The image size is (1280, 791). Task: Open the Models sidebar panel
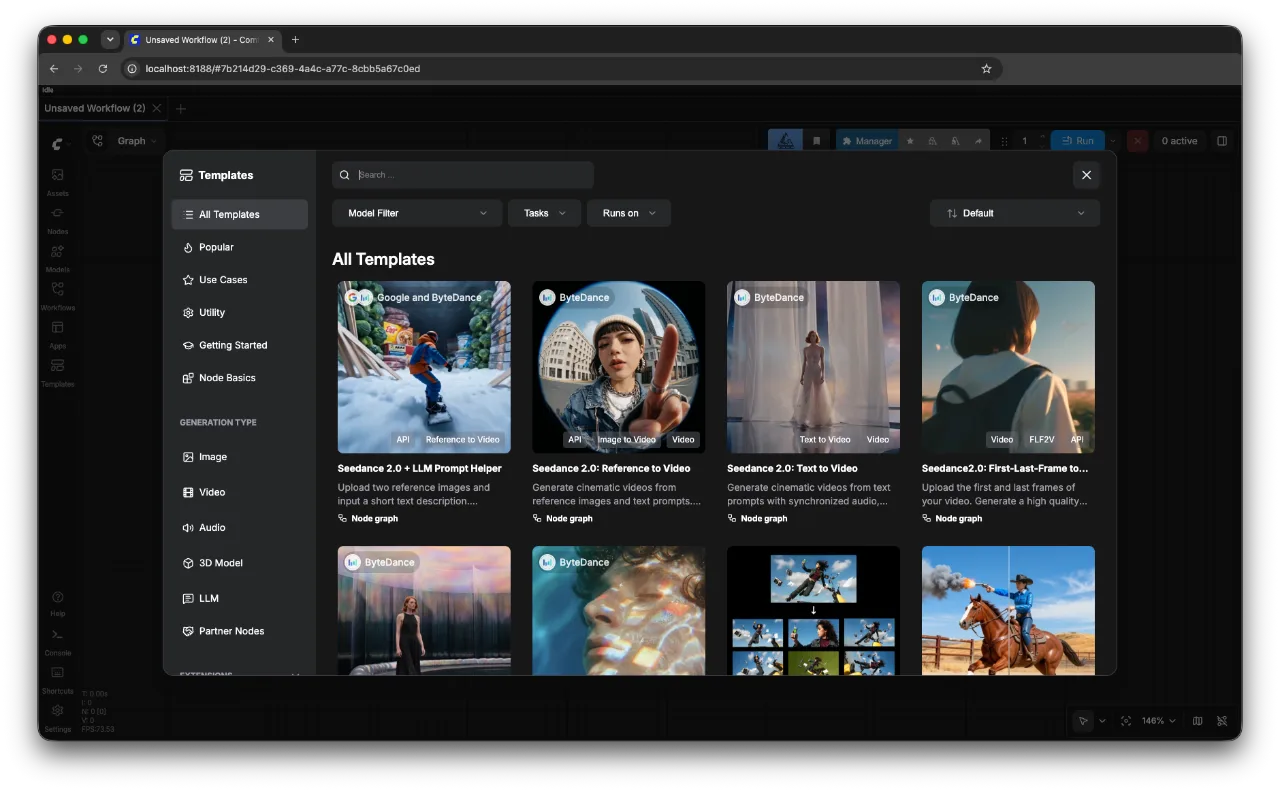click(x=57, y=256)
